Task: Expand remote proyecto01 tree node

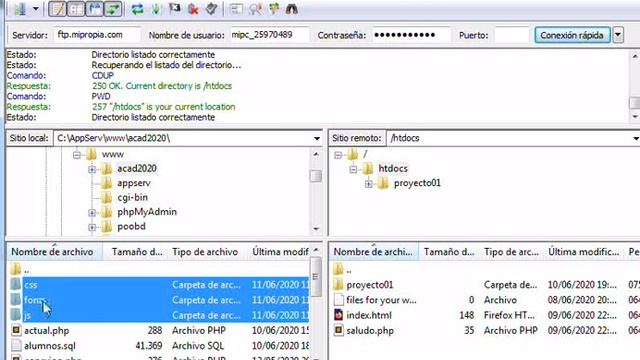Action: pos(369,184)
